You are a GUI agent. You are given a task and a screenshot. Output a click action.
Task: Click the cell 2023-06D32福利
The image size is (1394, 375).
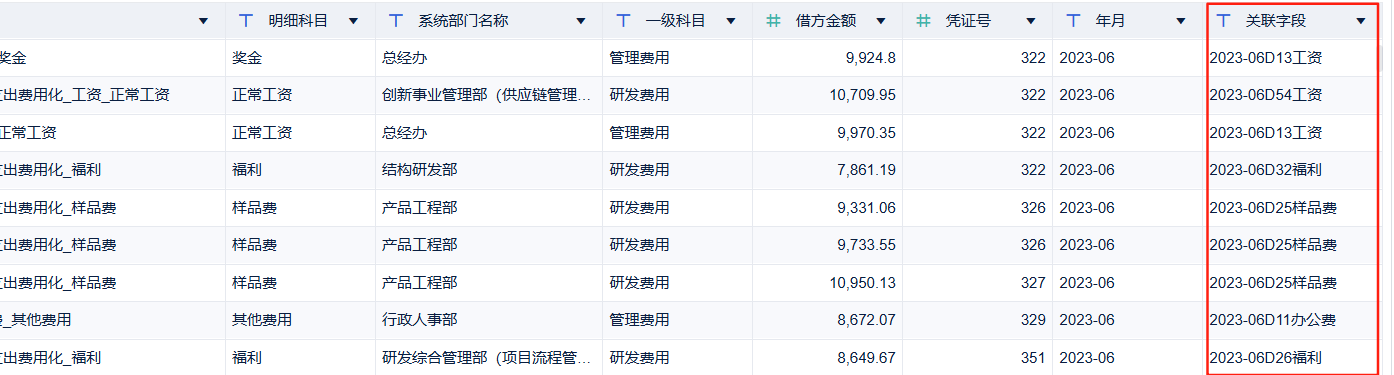click(x=1266, y=170)
